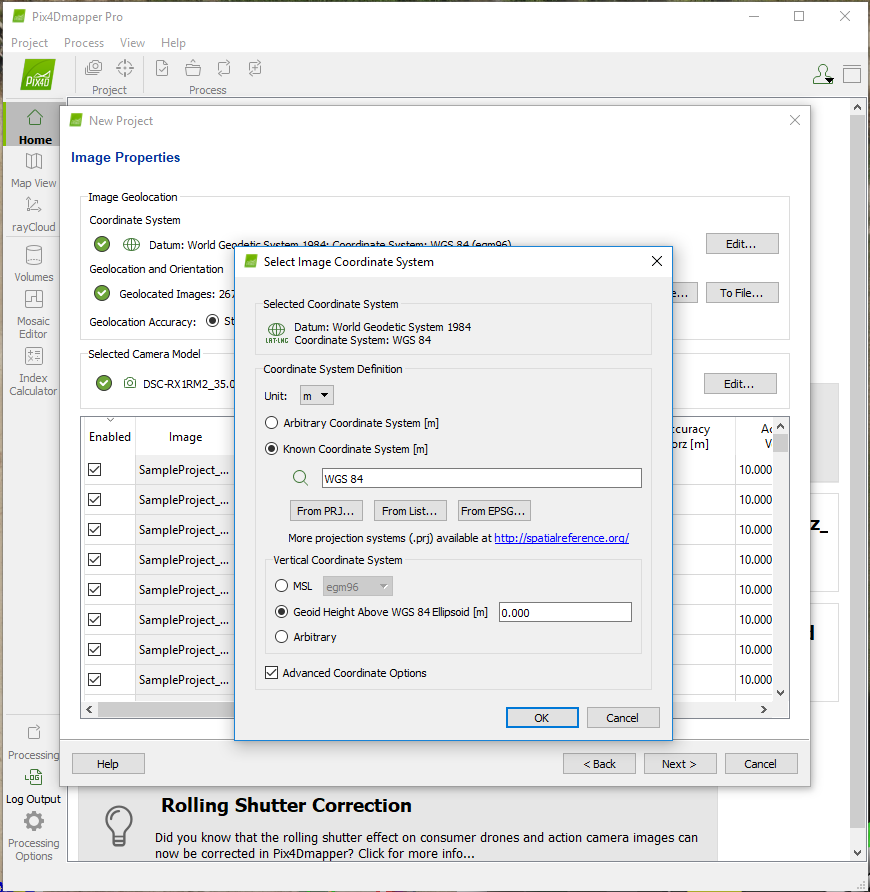Open the View menu
Image resolution: width=870 pixels, height=892 pixels.
coord(132,43)
